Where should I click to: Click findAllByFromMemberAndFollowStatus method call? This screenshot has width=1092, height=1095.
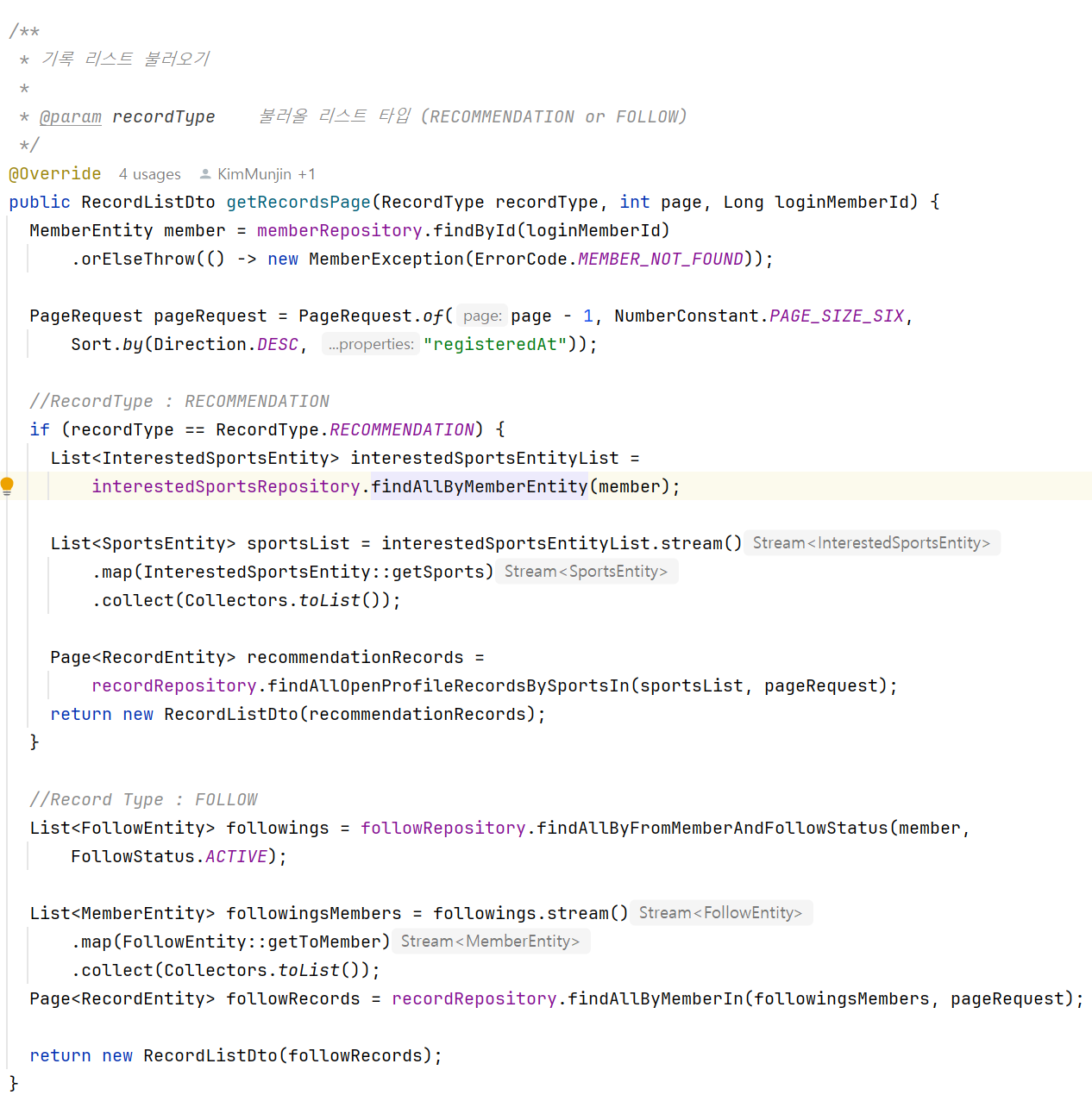pos(712,828)
